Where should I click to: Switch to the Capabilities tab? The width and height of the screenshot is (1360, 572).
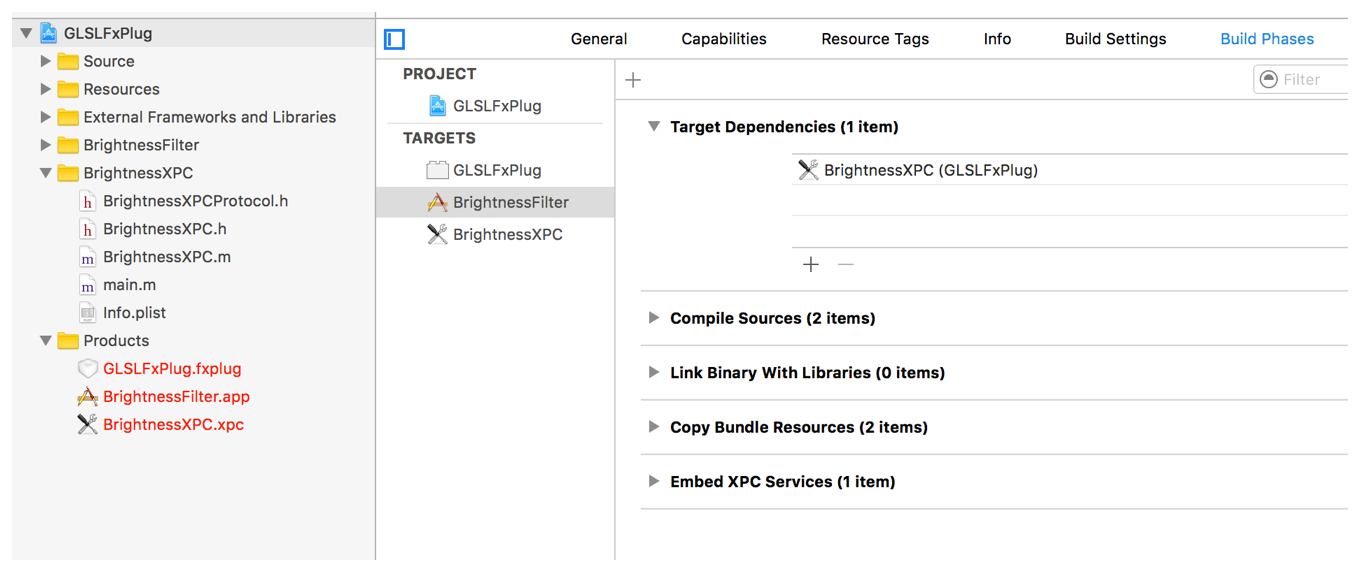724,39
